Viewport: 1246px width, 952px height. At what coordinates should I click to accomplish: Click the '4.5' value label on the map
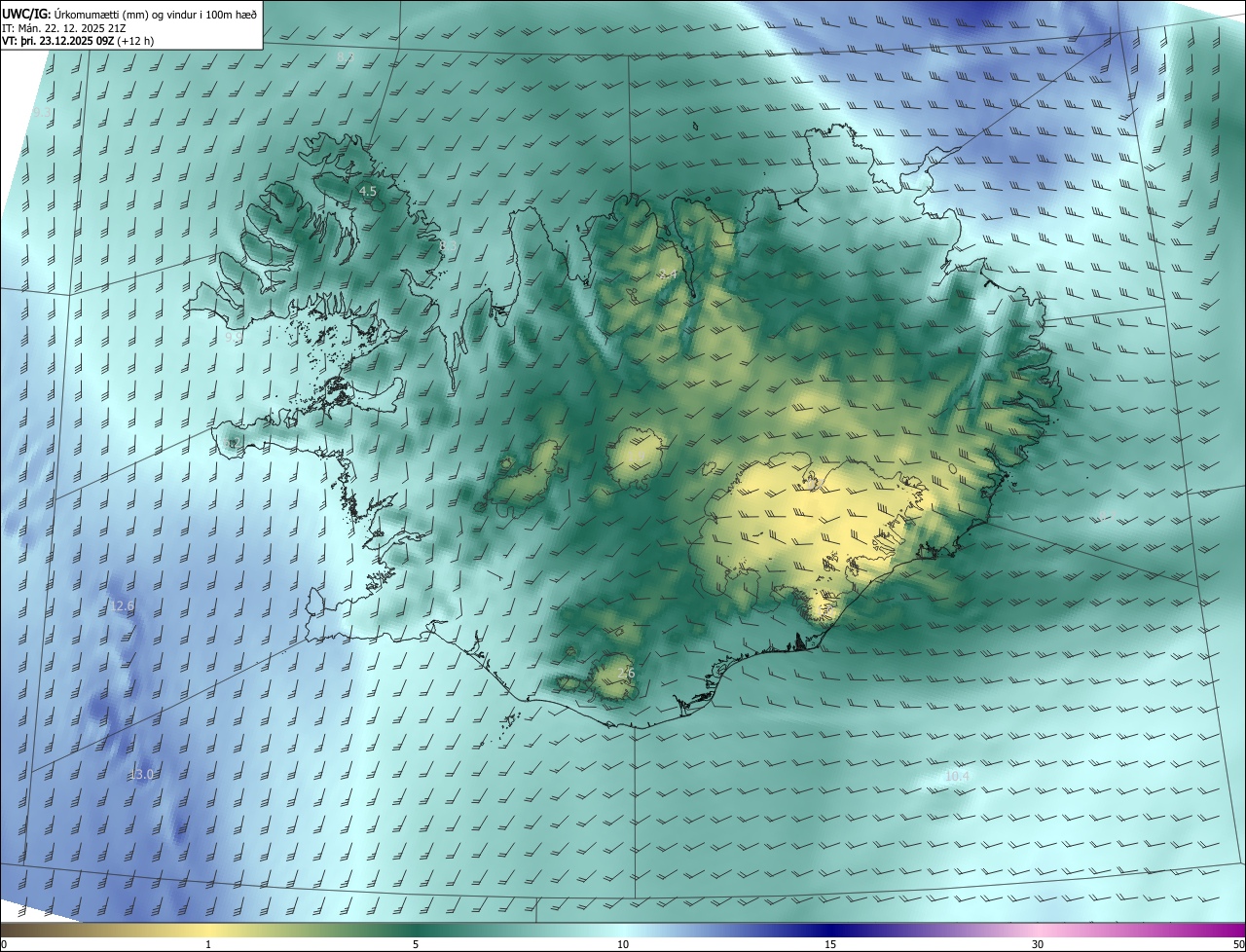(x=368, y=192)
